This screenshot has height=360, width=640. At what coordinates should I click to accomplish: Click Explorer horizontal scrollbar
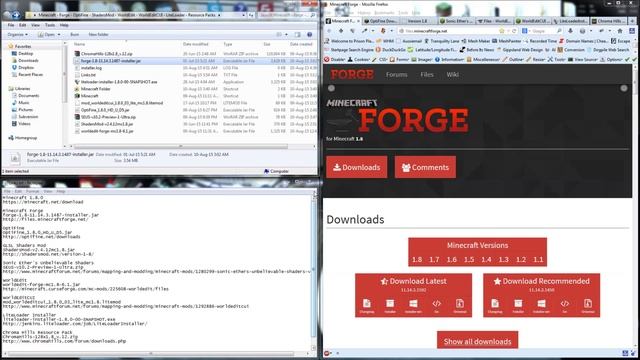[x=180, y=146]
